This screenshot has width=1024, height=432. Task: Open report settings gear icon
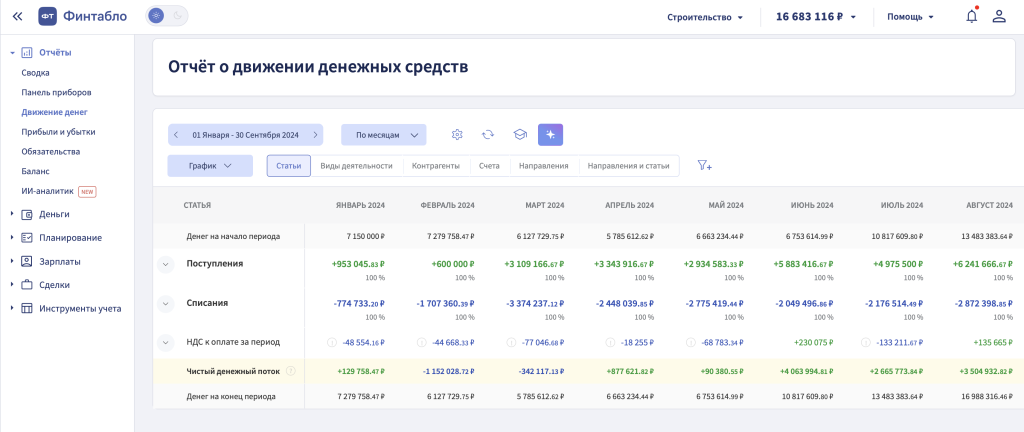457,134
